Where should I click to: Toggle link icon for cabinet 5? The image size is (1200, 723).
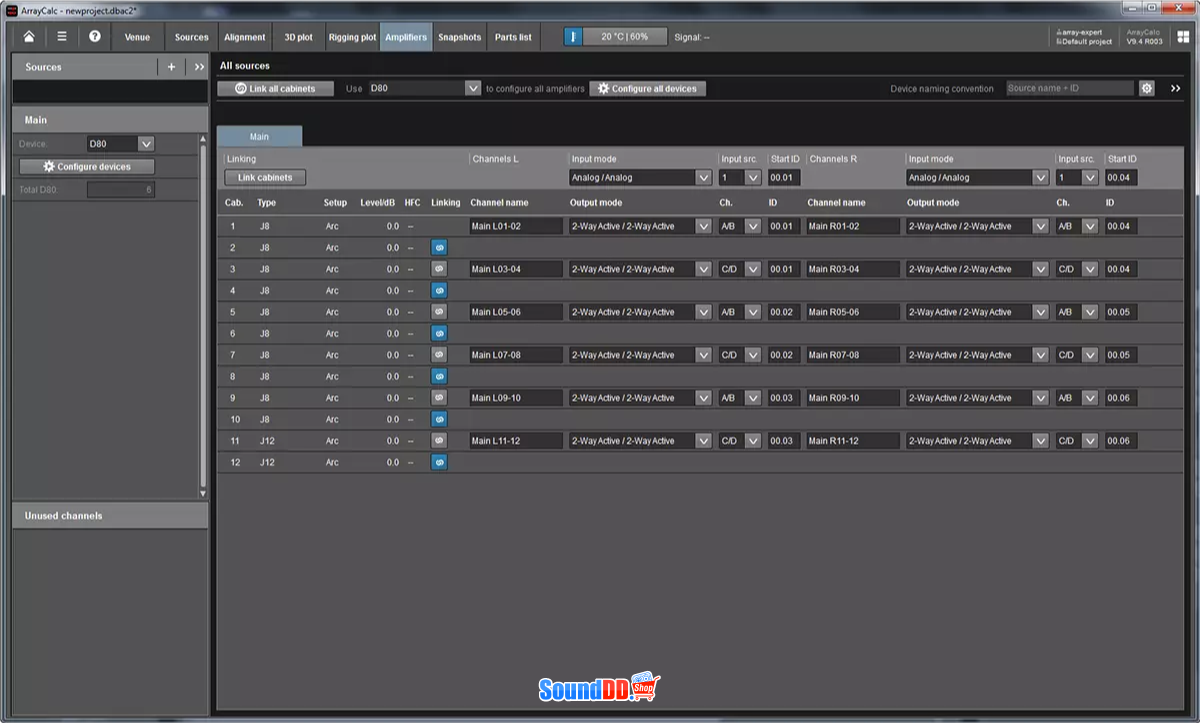coord(439,312)
